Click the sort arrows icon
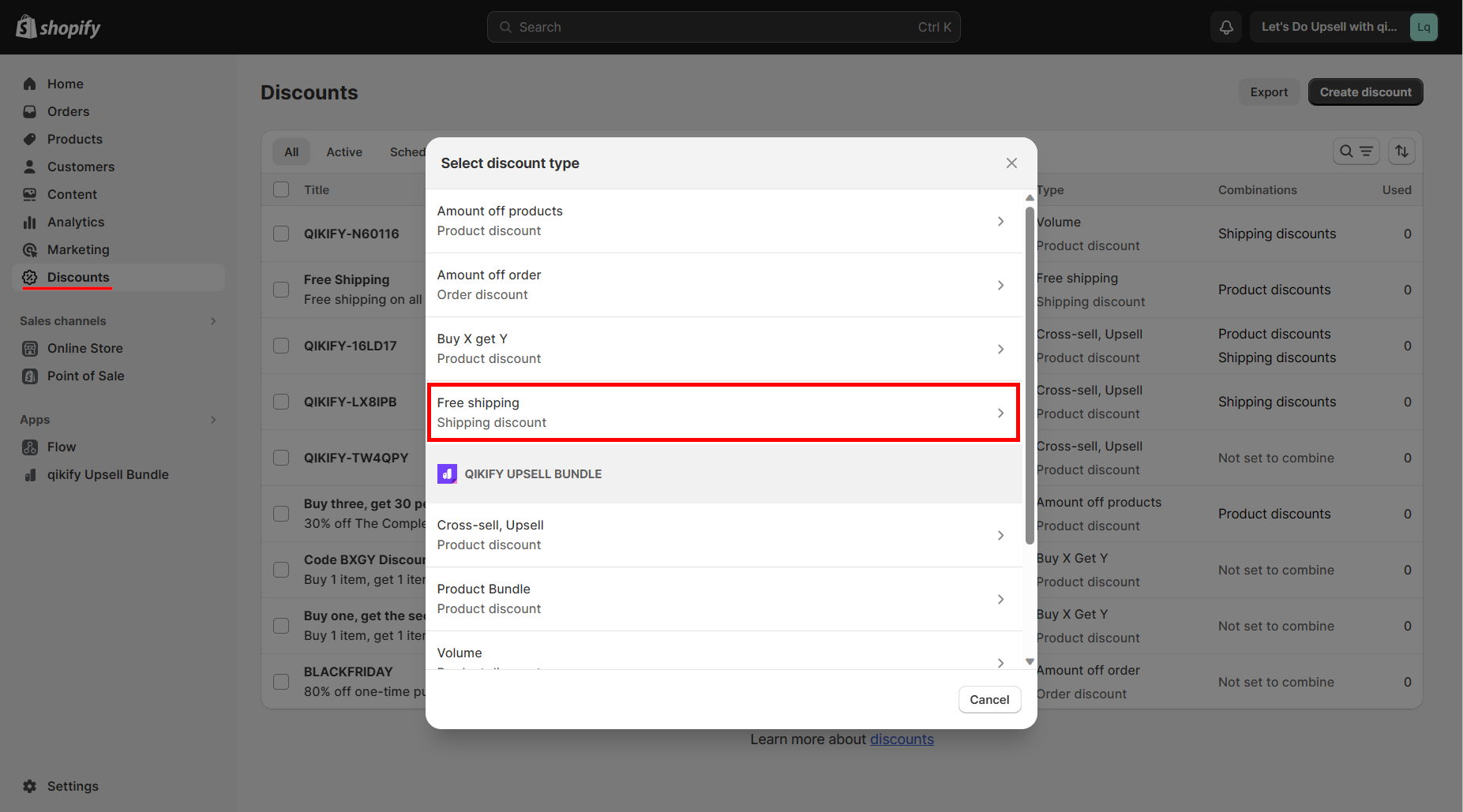Viewport: 1463px width, 812px height. (1401, 151)
